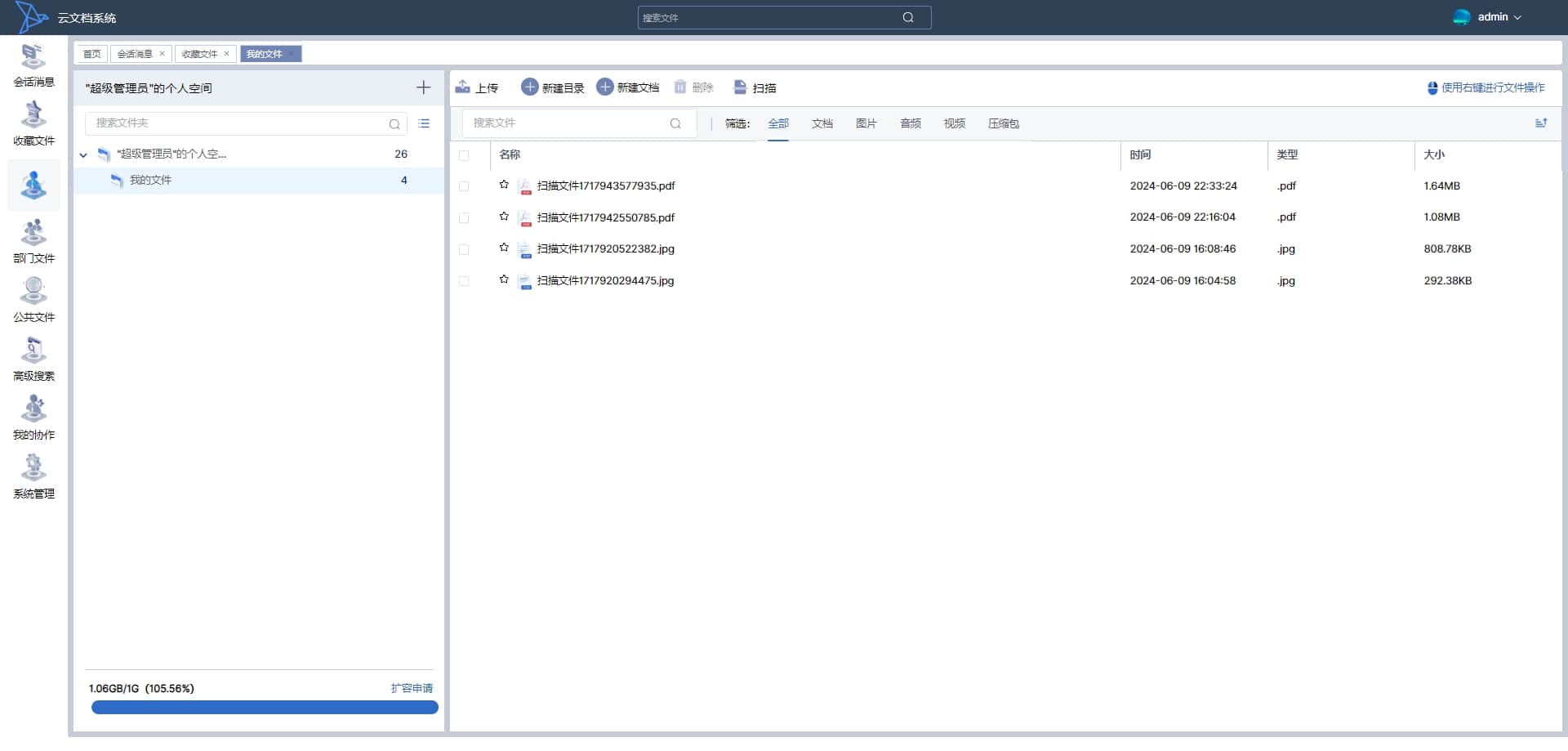Filter files by 音频

pos(911,123)
